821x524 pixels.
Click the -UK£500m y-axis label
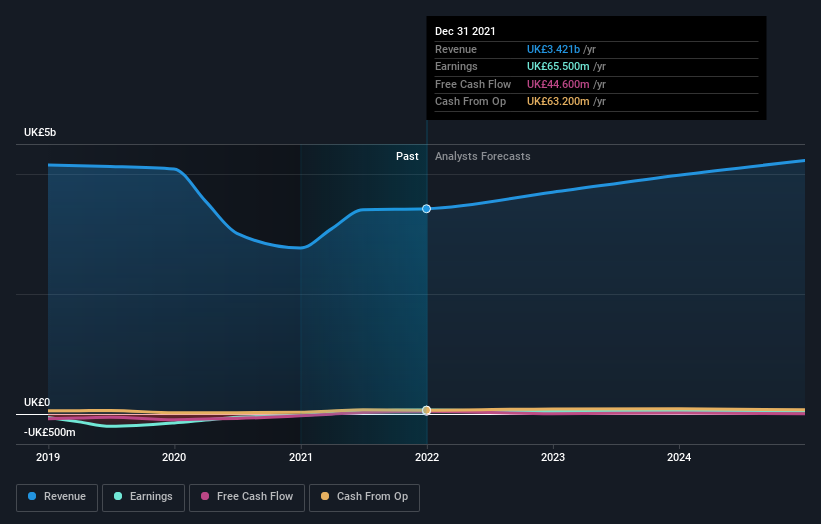50,432
